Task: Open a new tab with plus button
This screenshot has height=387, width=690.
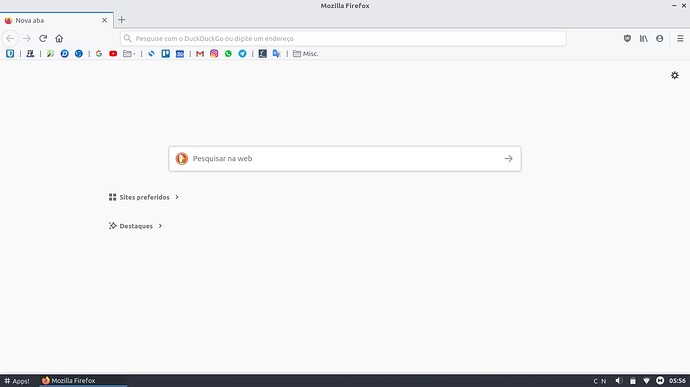Action: click(x=121, y=20)
